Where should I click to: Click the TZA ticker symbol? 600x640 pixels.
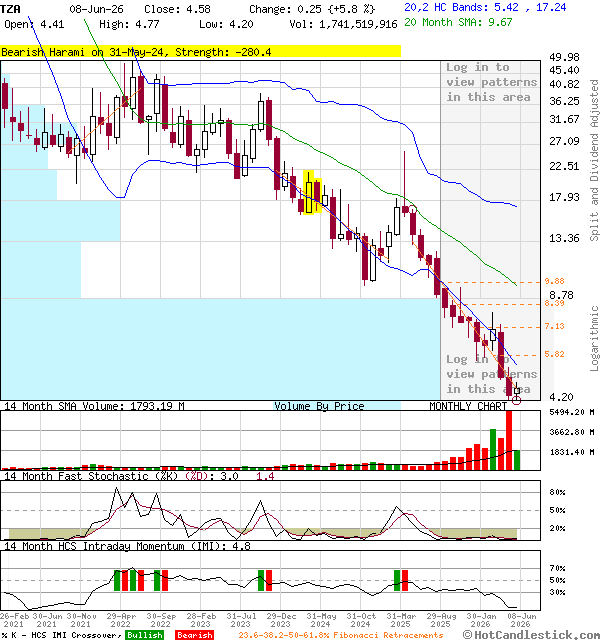[x=10, y=9]
